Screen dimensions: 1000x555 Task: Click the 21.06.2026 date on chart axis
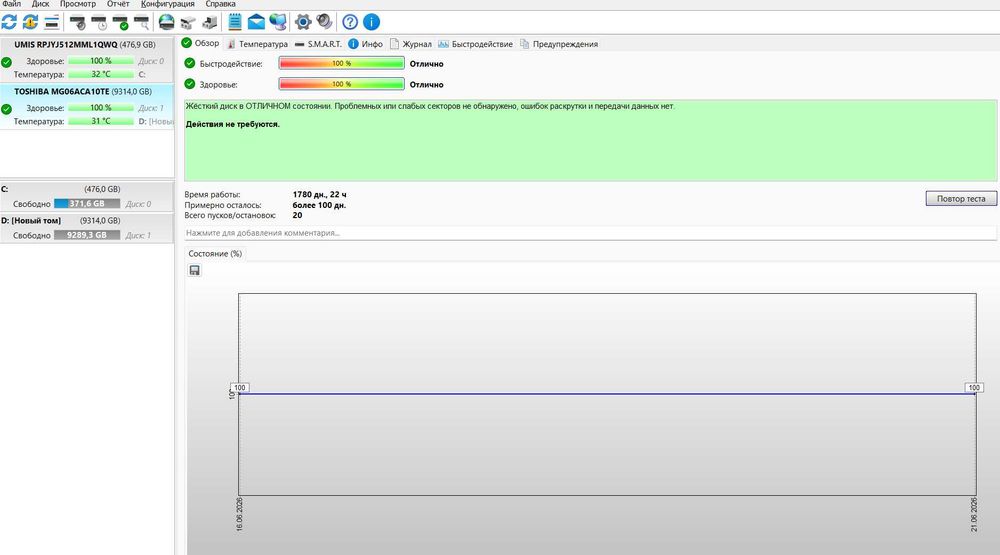(x=973, y=514)
